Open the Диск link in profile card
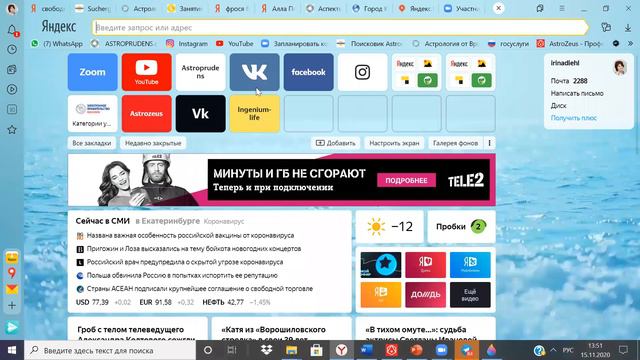 (x=558, y=106)
